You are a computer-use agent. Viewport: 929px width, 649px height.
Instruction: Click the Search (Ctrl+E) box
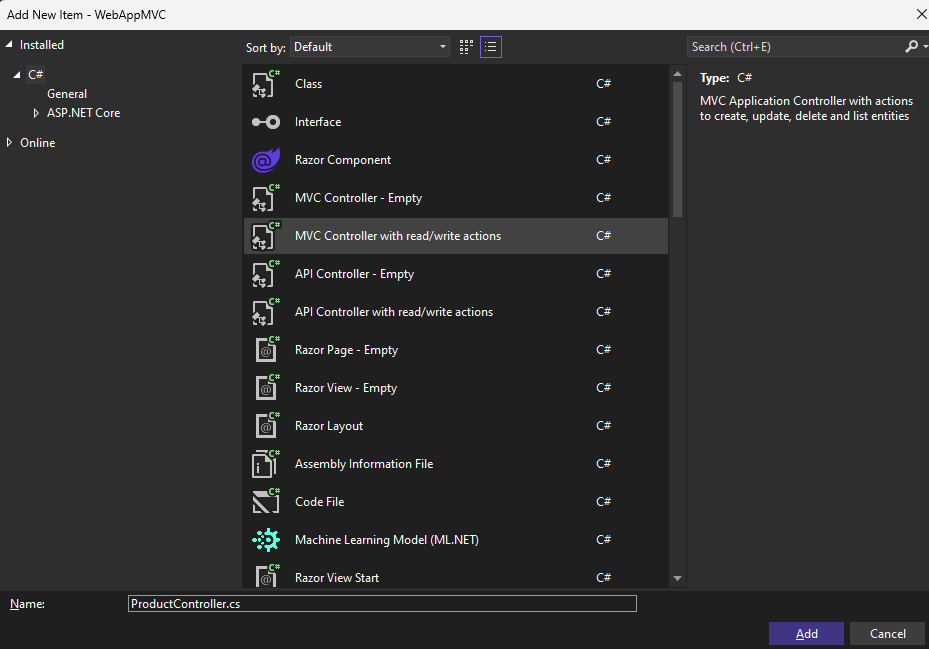[x=794, y=47]
